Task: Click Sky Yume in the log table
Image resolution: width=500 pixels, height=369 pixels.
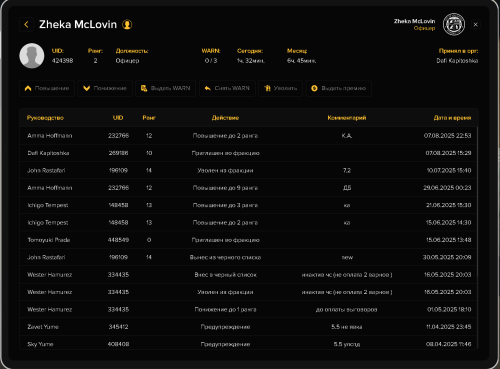Action: (40, 344)
